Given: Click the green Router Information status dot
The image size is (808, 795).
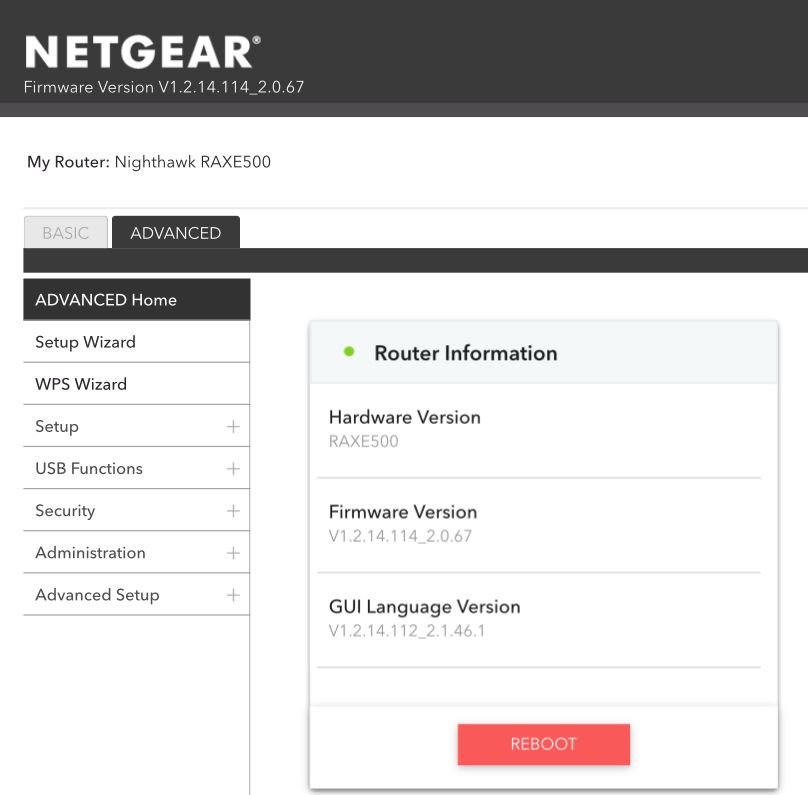Looking at the screenshot, I should [x=349, y=351].
